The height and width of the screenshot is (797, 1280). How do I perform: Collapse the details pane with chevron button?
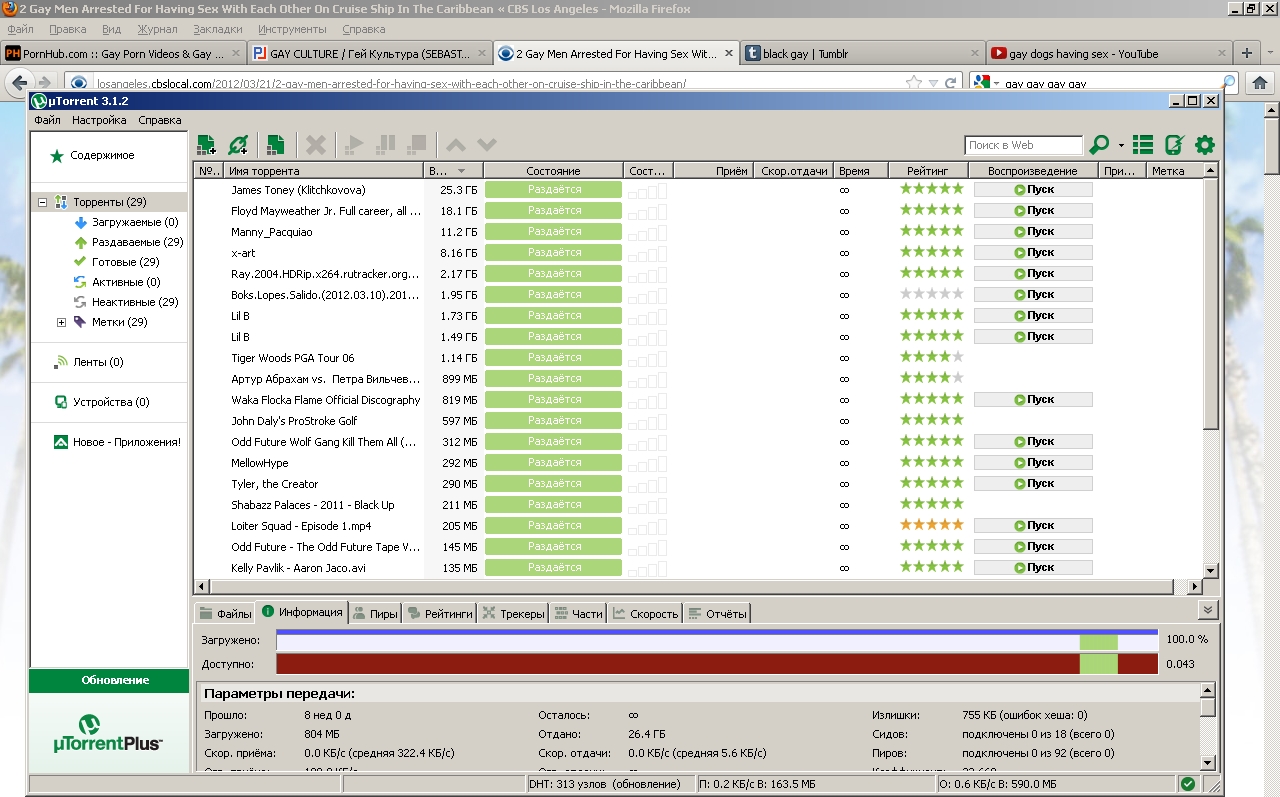[1208, 610]
